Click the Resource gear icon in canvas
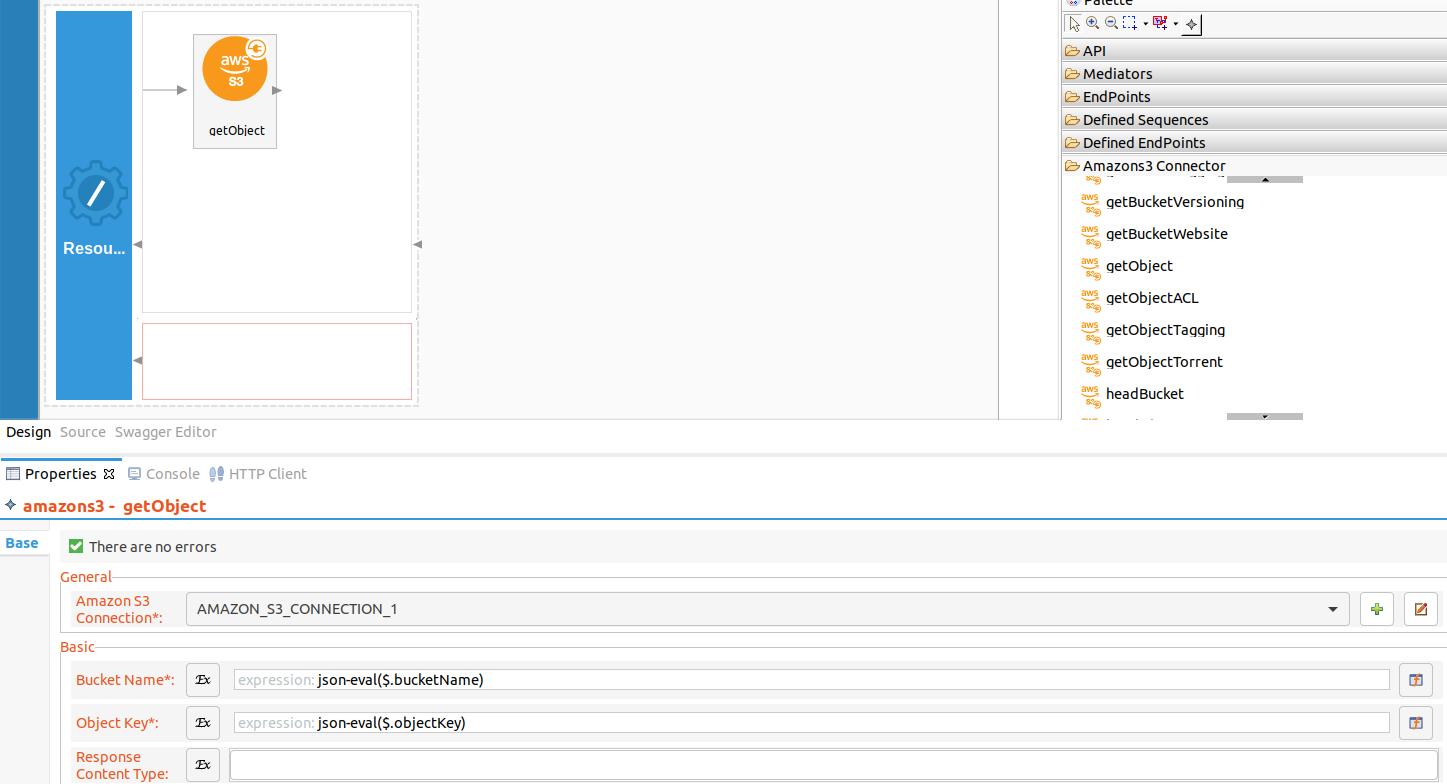 [x=95, y=193]
